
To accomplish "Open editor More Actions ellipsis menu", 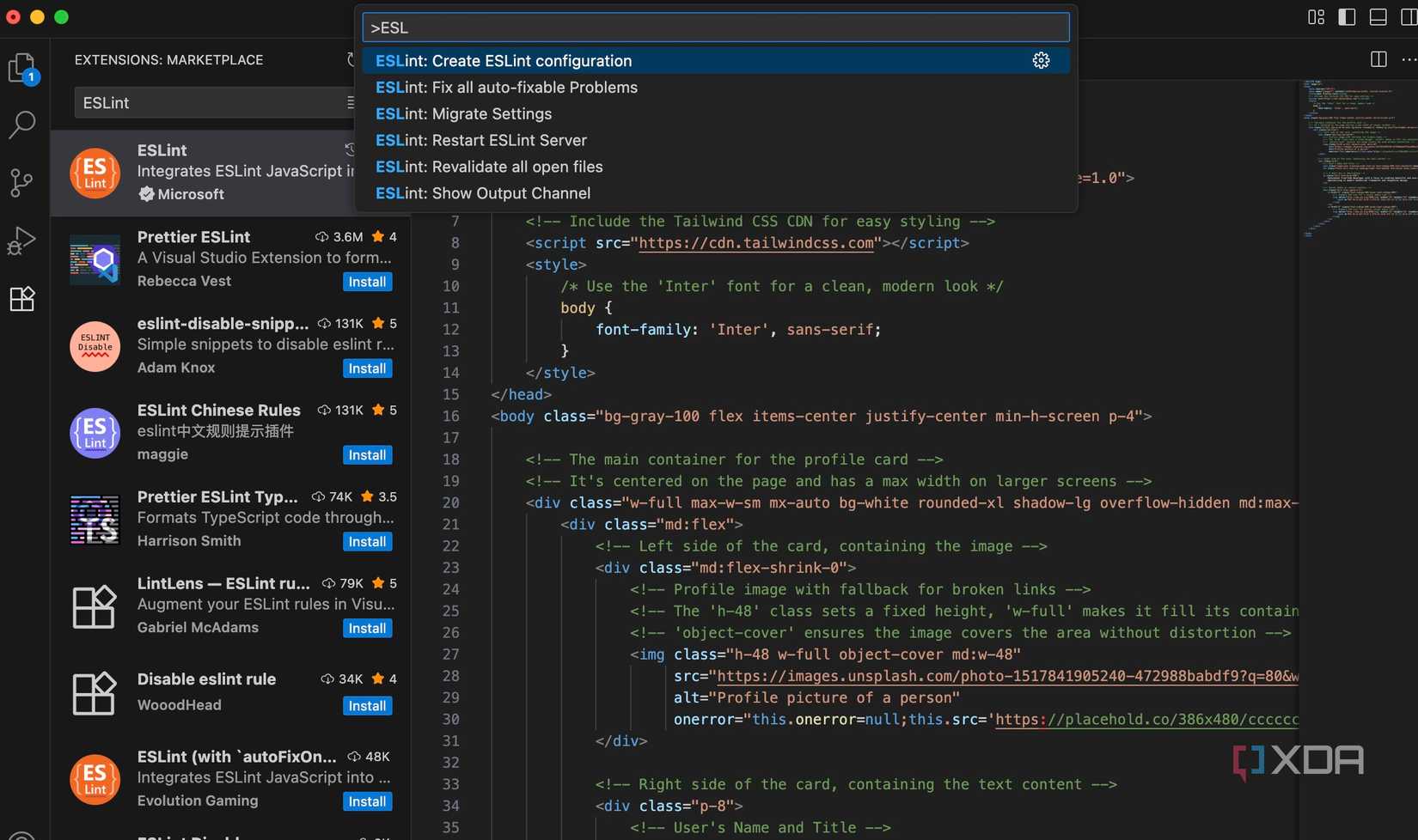I will 1408,59.
